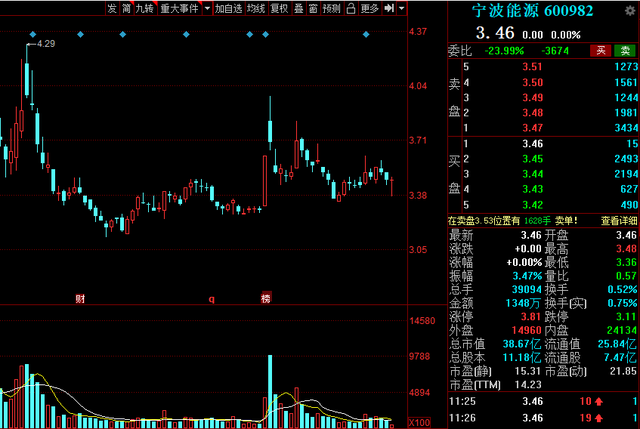Click the 涨停 limit-up price 3.81

coord(531,317)
